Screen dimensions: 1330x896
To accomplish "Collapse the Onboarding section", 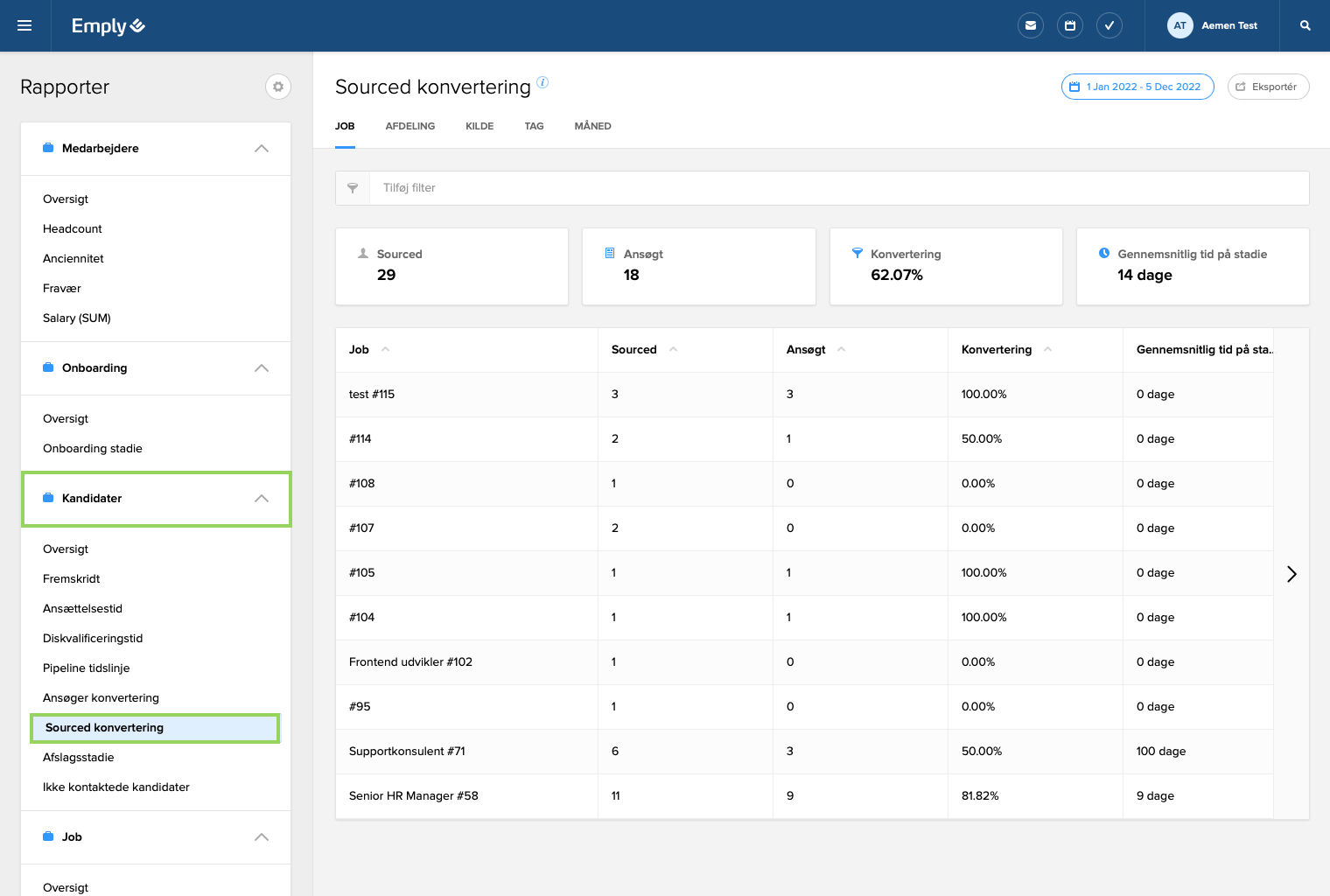I will pos(261,368).
